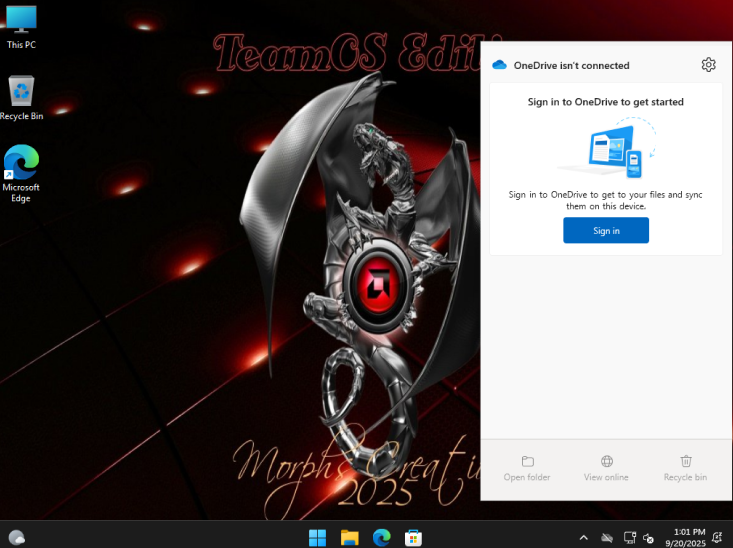Image resolution: width=733 pixels, height=548 pixels.
Task: Click 'Sign in to OneDrive to get started' heading
Action: click(x=605, y=102)
